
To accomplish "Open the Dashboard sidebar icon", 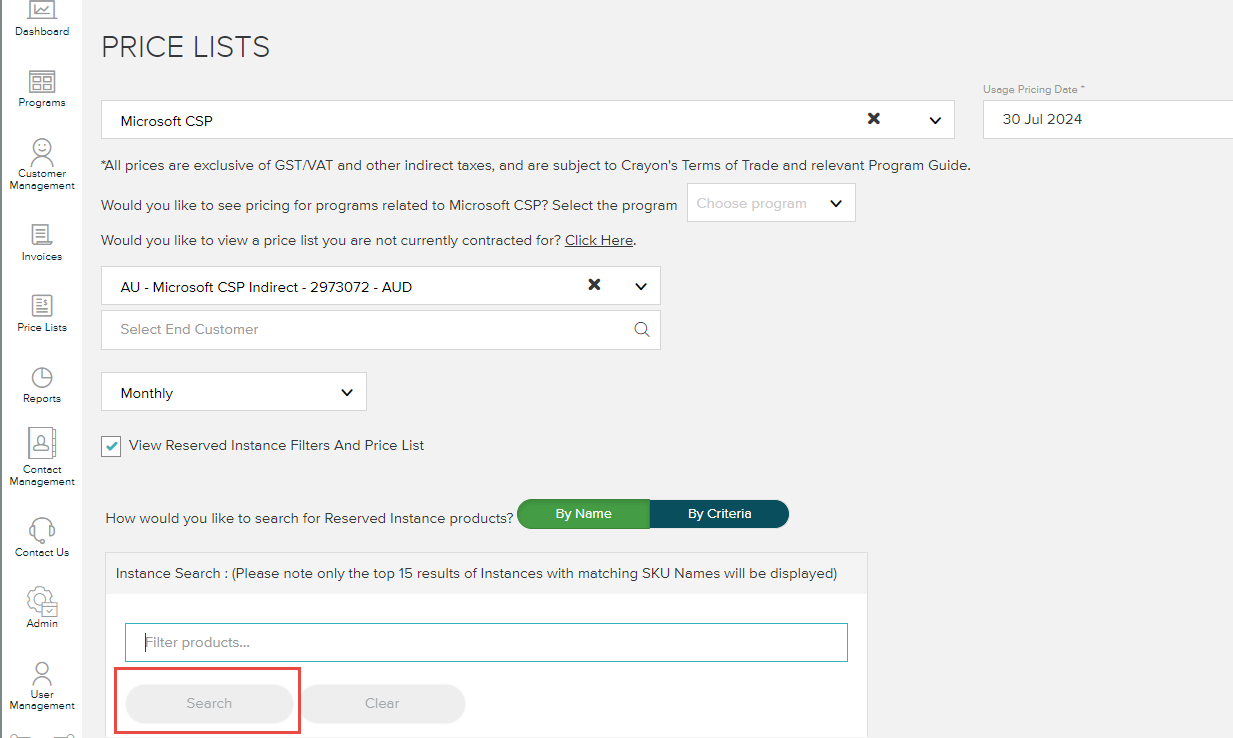I will (x=42, y=12).
